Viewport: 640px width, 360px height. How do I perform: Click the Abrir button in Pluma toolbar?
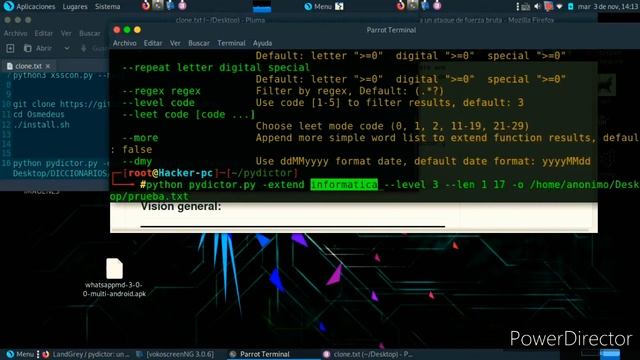point(38,48)
